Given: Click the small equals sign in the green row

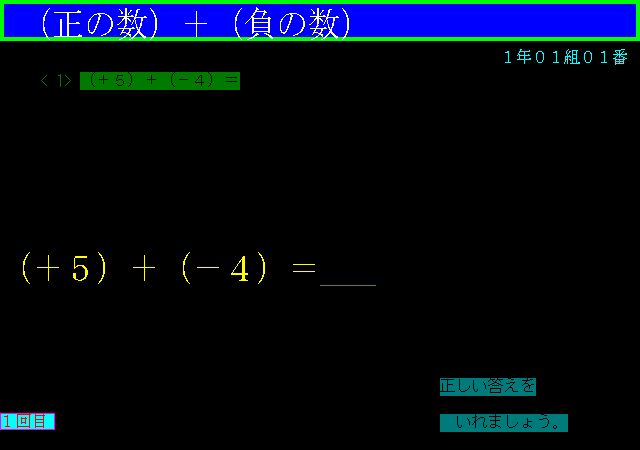Looking at the screenshot, I should pyautogui.click(x=231, y=81).
